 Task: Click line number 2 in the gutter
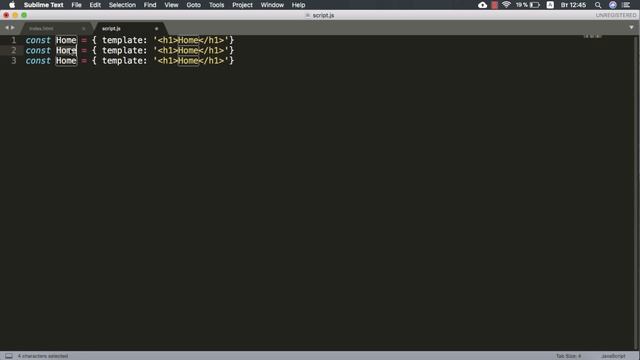tap(13, 50)
